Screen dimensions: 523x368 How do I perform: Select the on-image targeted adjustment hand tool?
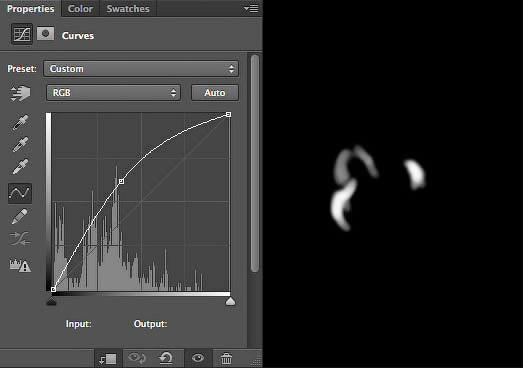(x=20, y=93)
